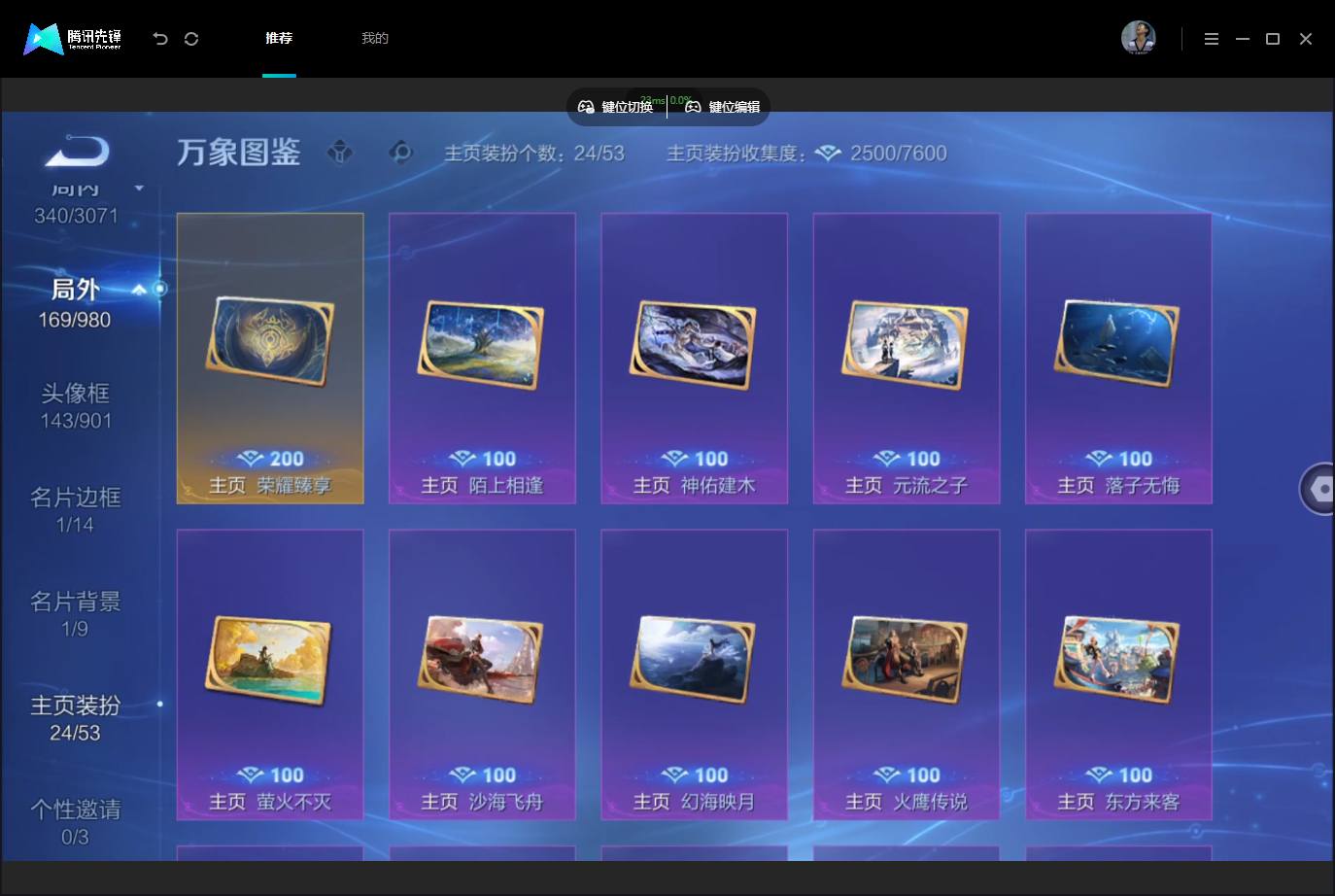Select 主页装扮 category in sidebar
1335x896 pixels.
pos(76,718)
